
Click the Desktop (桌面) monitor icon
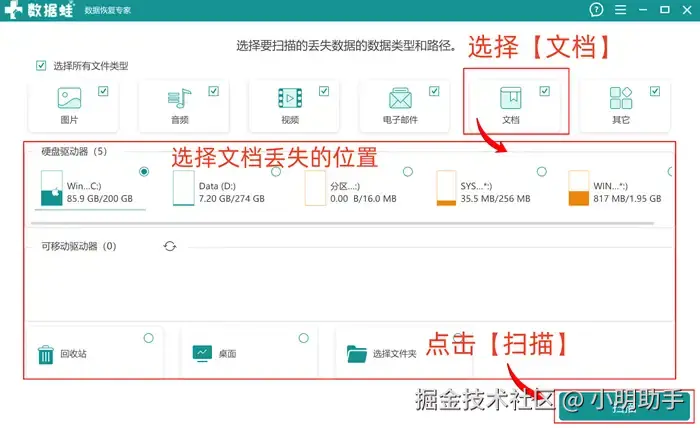(x=202, y=353)
